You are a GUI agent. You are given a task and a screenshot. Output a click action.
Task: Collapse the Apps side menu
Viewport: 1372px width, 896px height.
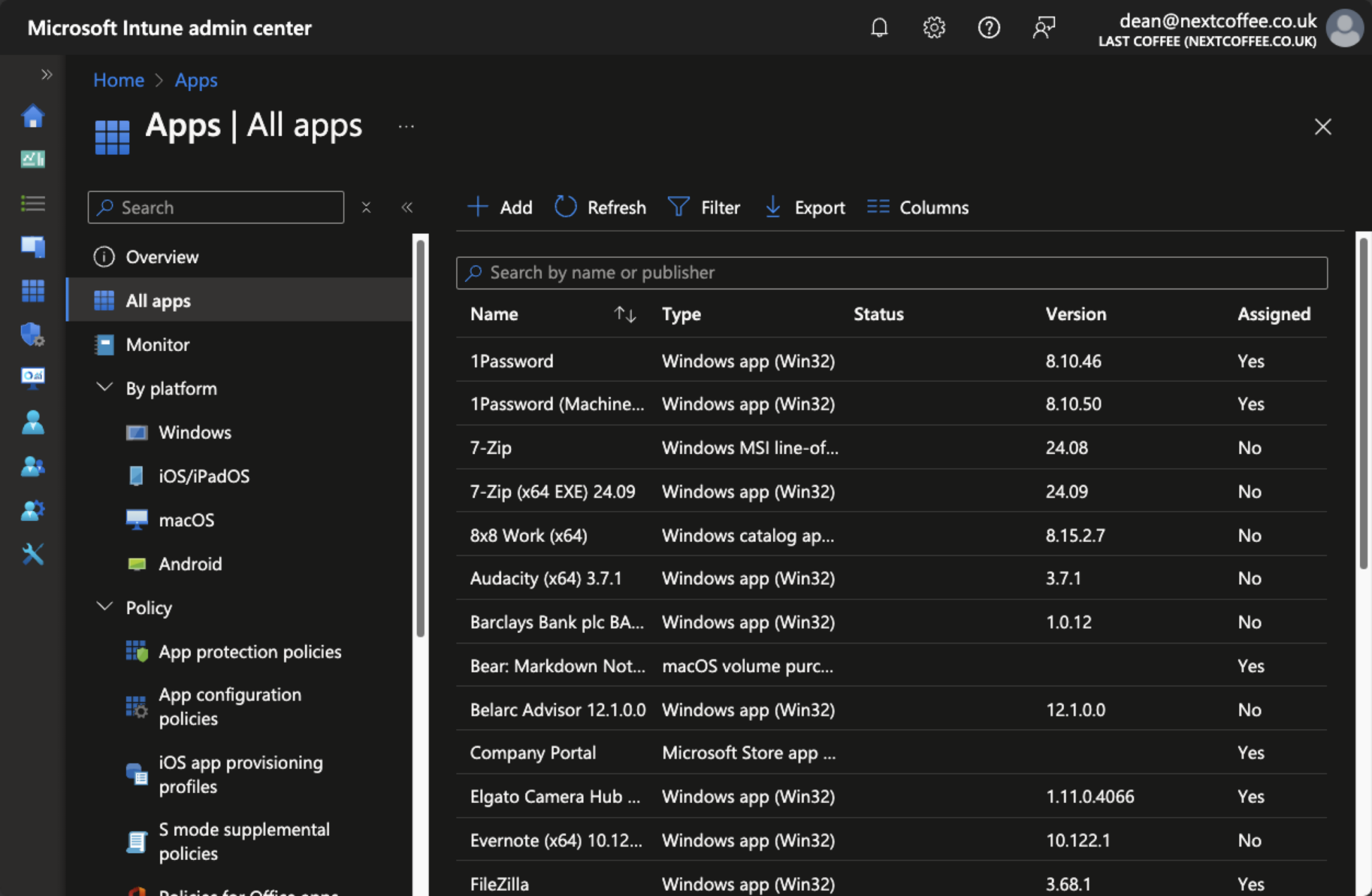coord(407,208)
